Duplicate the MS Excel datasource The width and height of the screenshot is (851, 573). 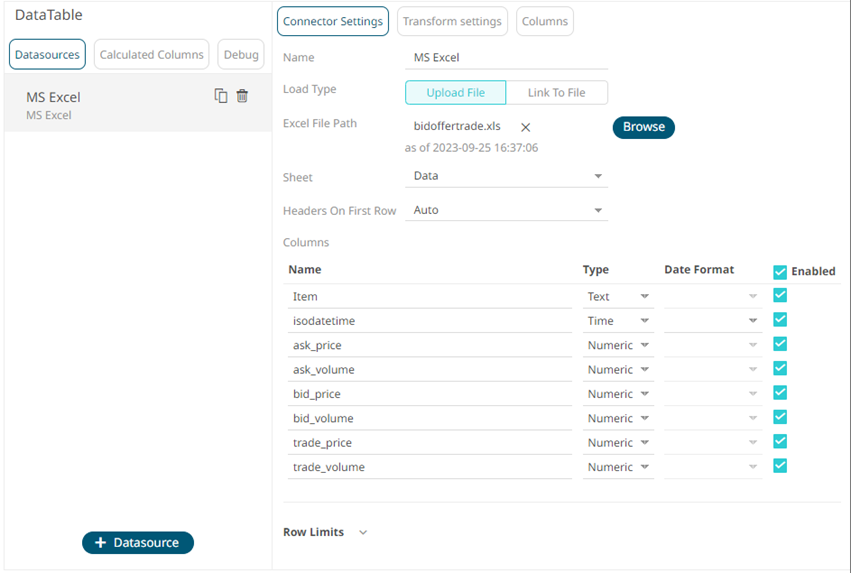[x=221, y=96]
